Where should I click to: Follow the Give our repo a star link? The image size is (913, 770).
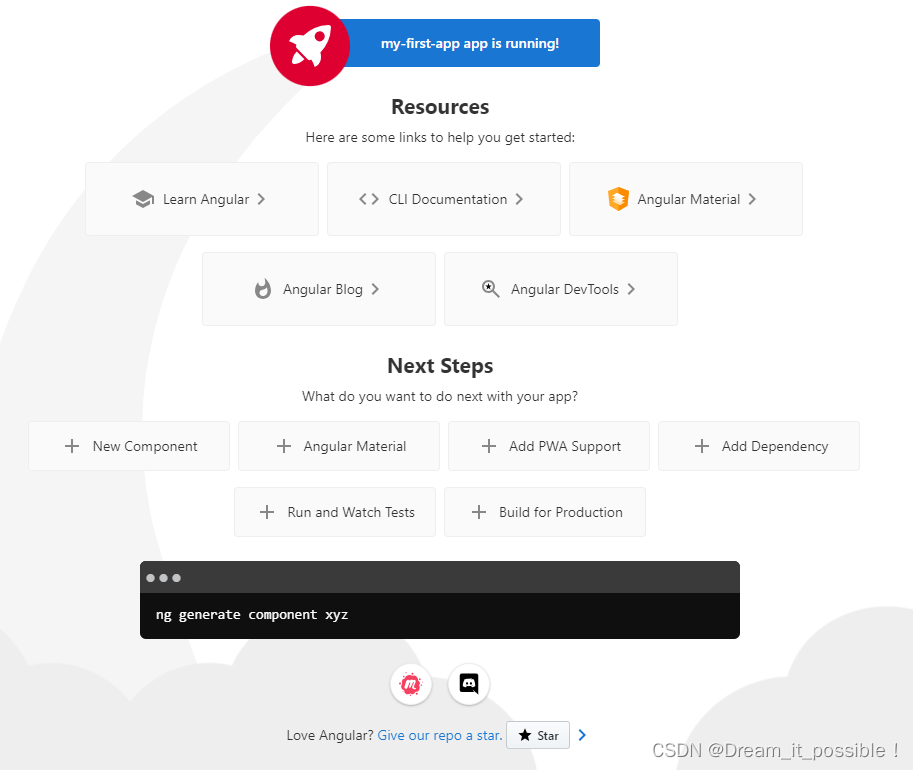coord(438,734)
